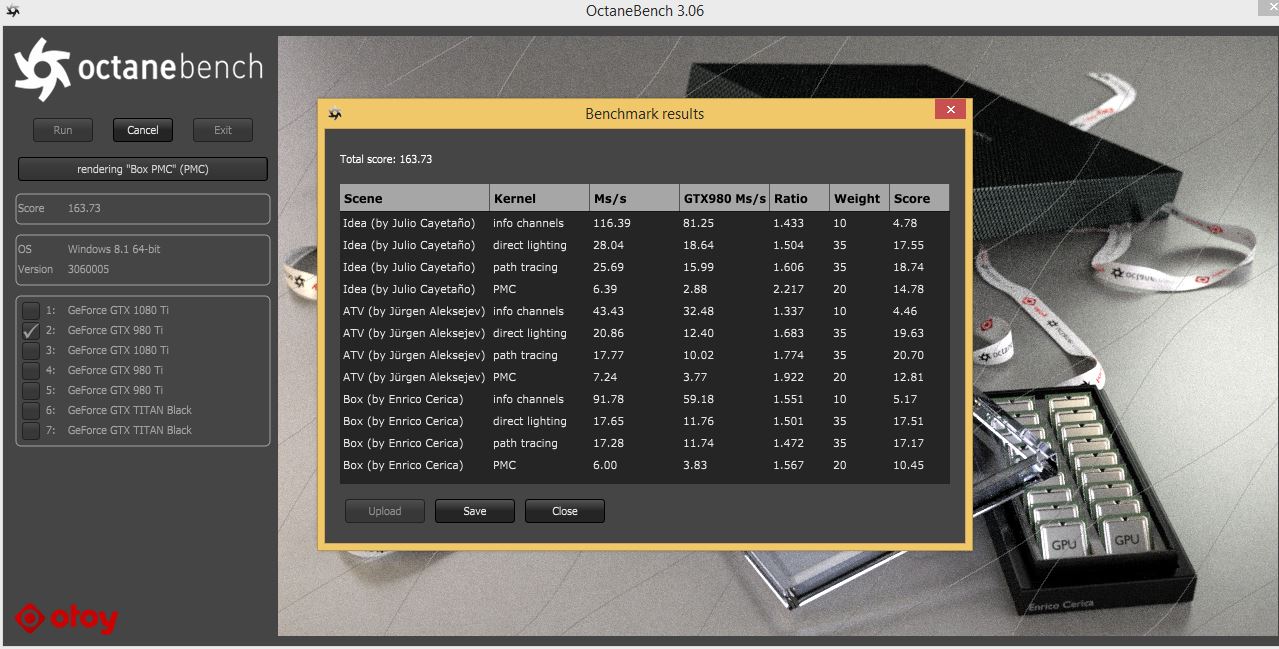Viewport: 1279px width, 649px height.
Task: Enable GPU 6 GeForce GTX TITAN Black checkbox
Action: [x=31, y=410]
